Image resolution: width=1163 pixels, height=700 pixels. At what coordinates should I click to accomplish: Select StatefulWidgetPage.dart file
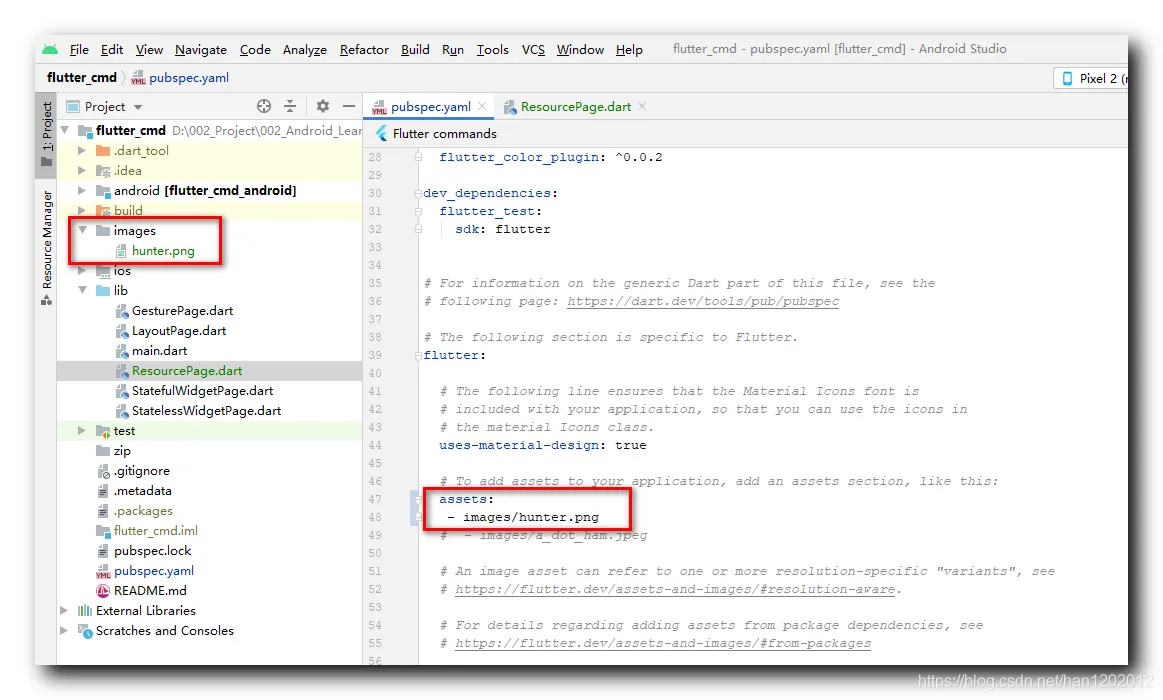tap(202, 391)
